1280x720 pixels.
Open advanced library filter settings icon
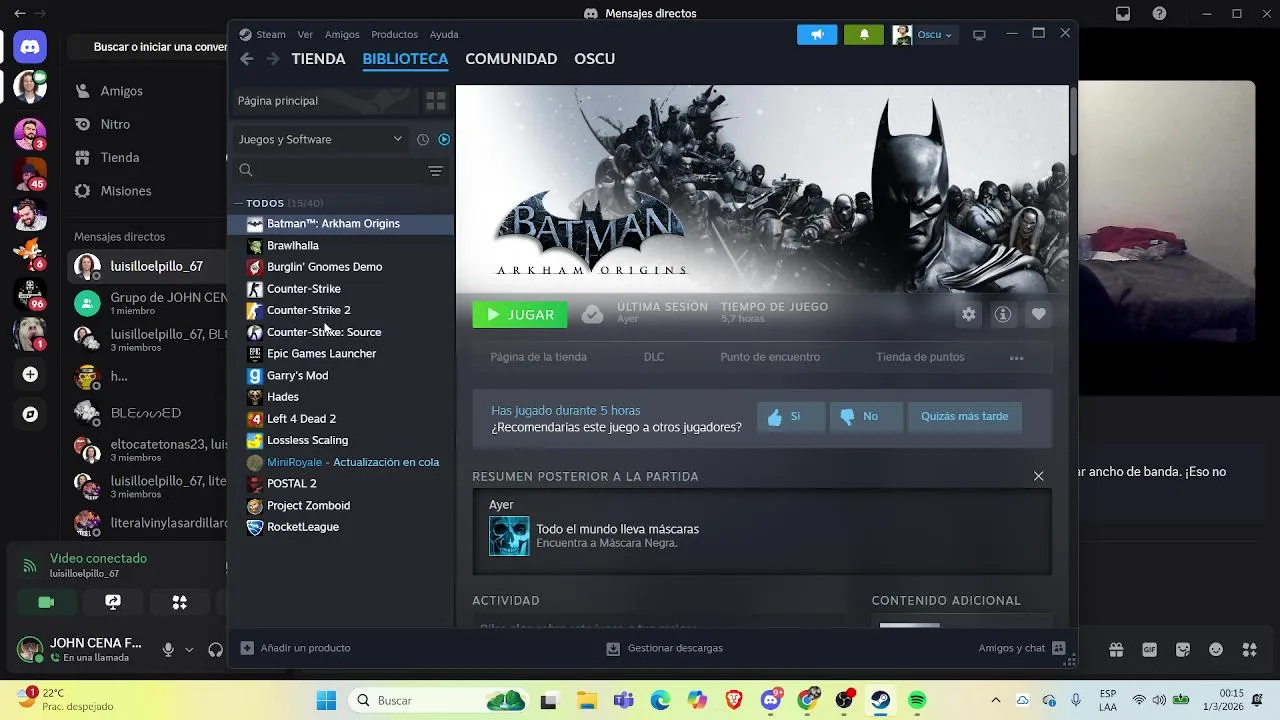tap(436, 171)
